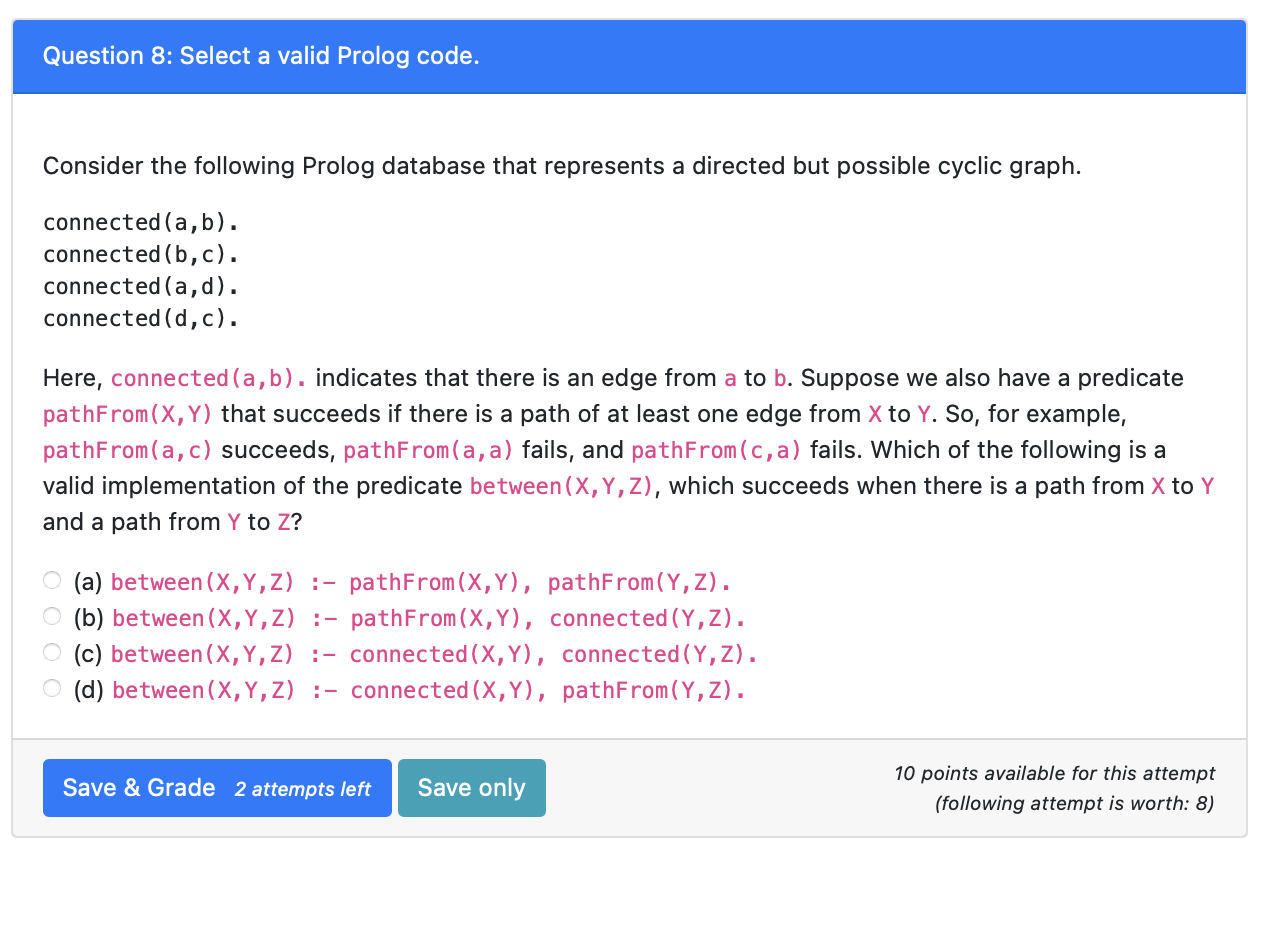Click database line connected(b,c).
Image resolution: width=1278 pixels, height=926 pixels.
click(140, 254)
